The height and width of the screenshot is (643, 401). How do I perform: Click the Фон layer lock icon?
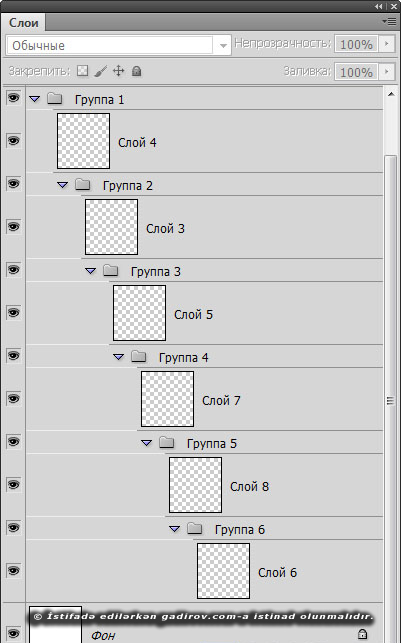(x=362, y=634)
